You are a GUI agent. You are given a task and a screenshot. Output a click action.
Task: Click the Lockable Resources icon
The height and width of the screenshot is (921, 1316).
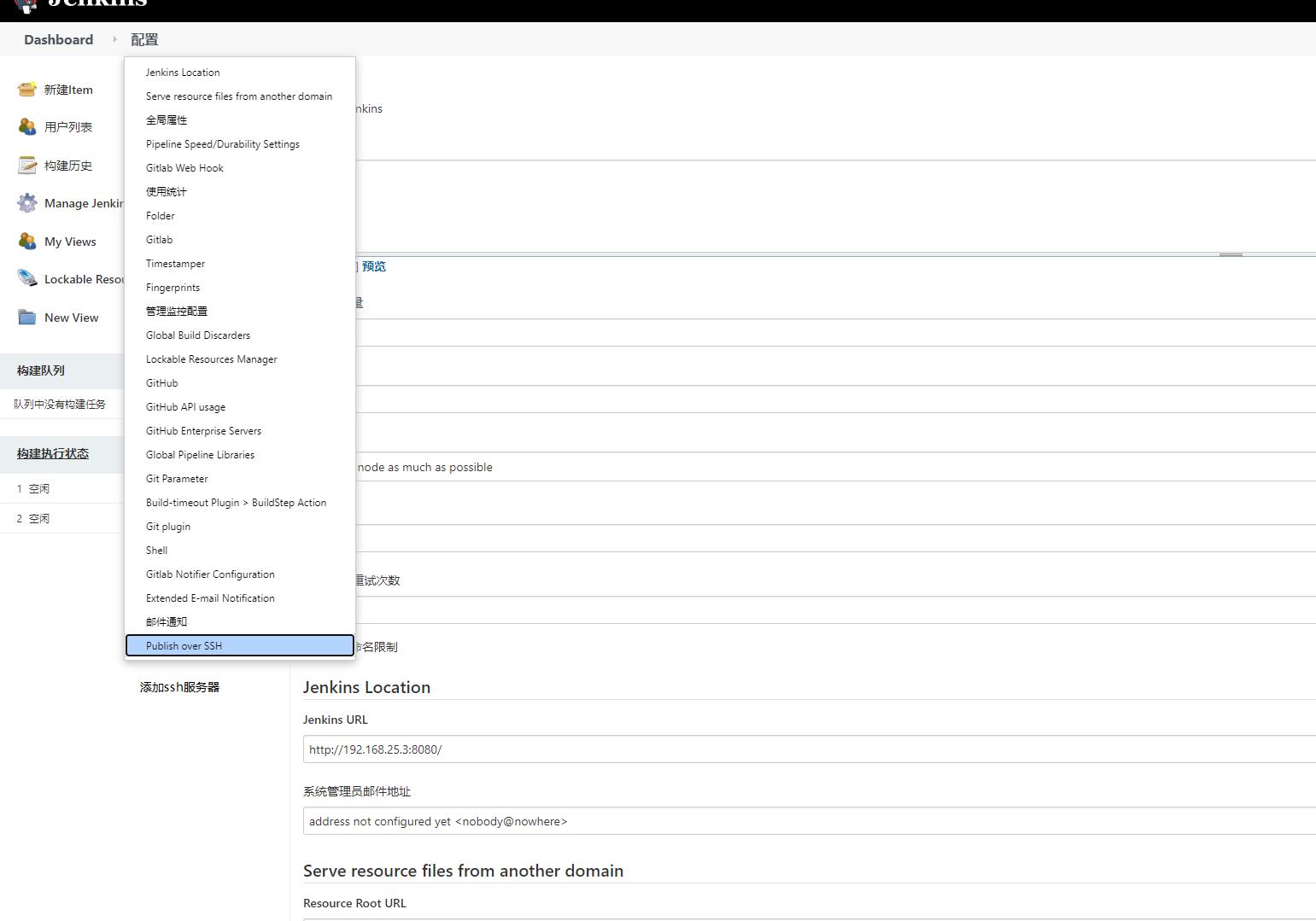pos(27,279)
